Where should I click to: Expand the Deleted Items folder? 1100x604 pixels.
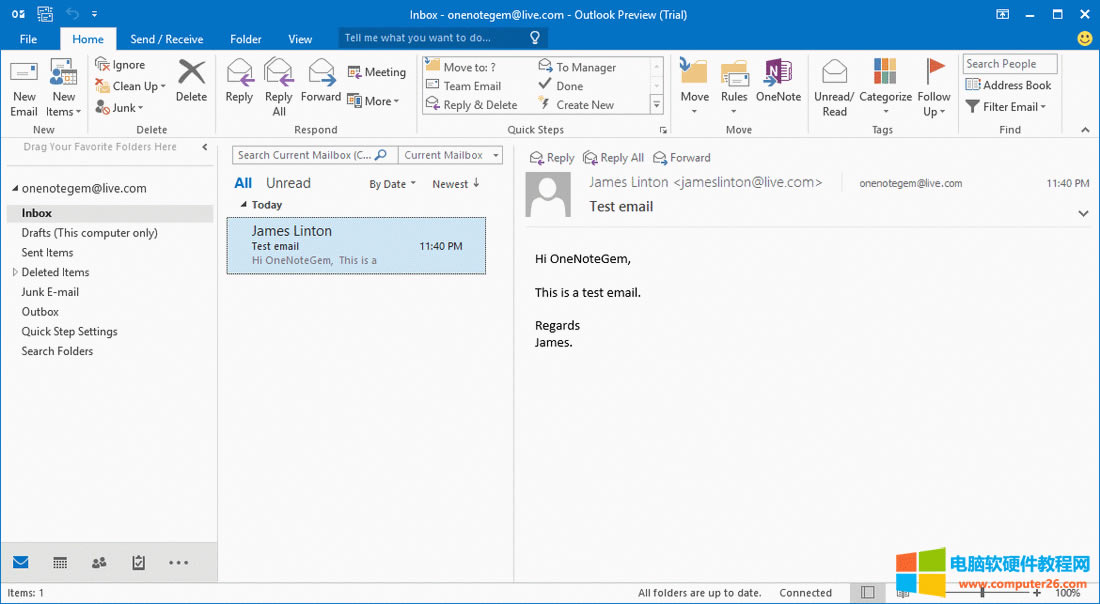[14, 272]
